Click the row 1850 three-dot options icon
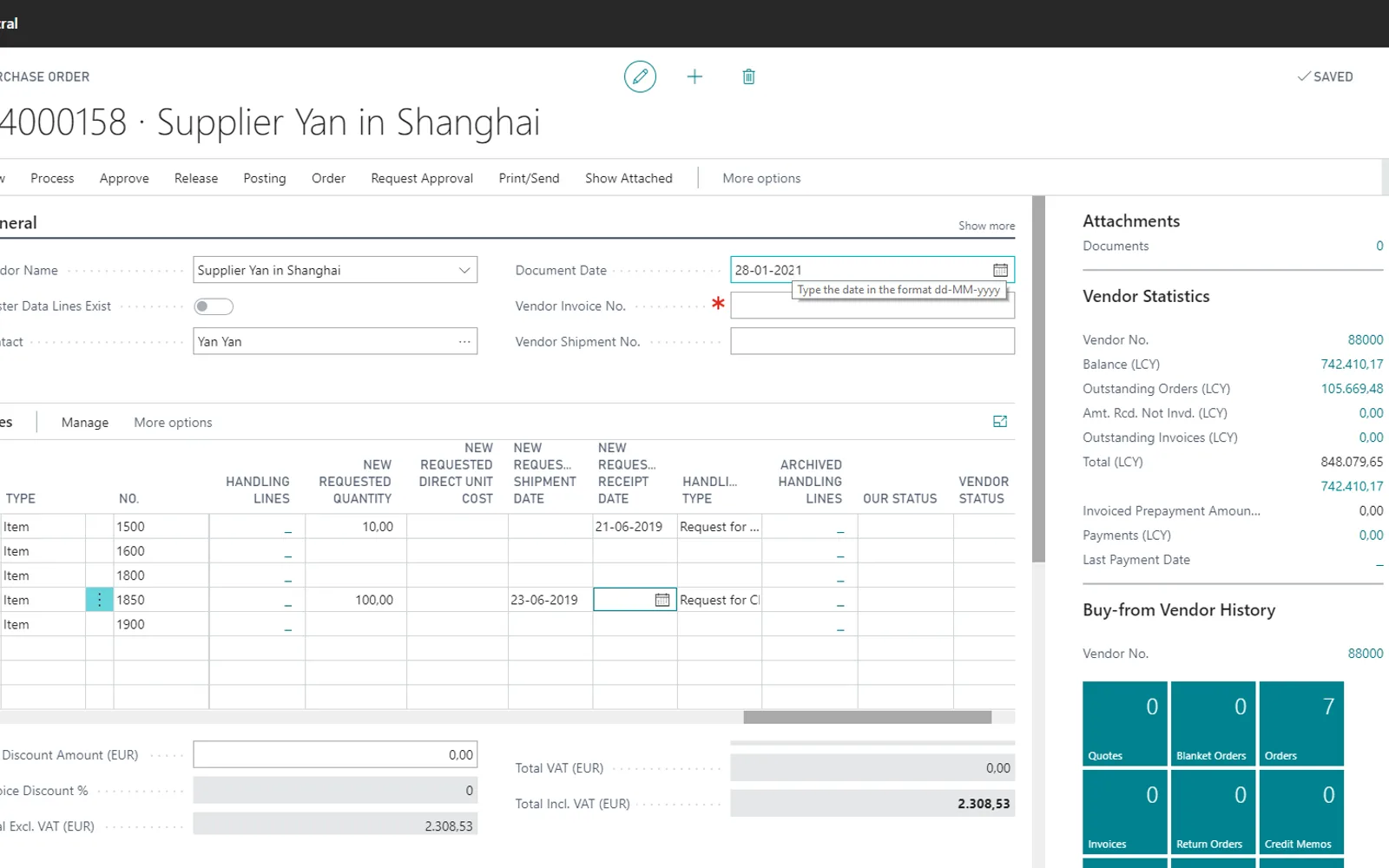Viewport: 1389px width, 868px height. point(99,600)
